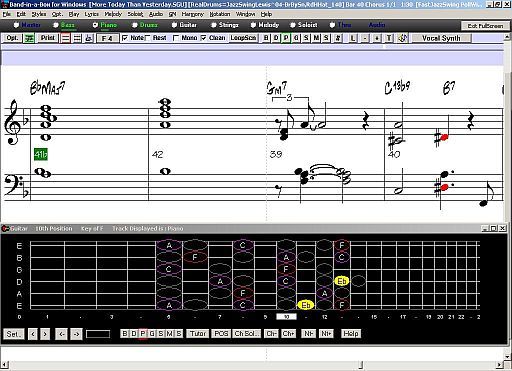Click the right arrow next to Set. button
Viewport: 512px width, 371px height.
click(x=45, y=334)
